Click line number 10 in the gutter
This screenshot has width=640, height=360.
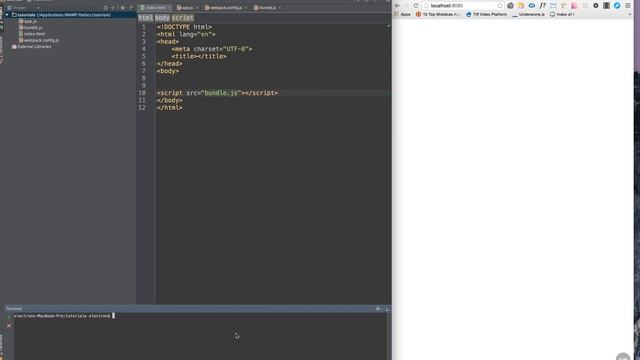[x=142, y=93]
